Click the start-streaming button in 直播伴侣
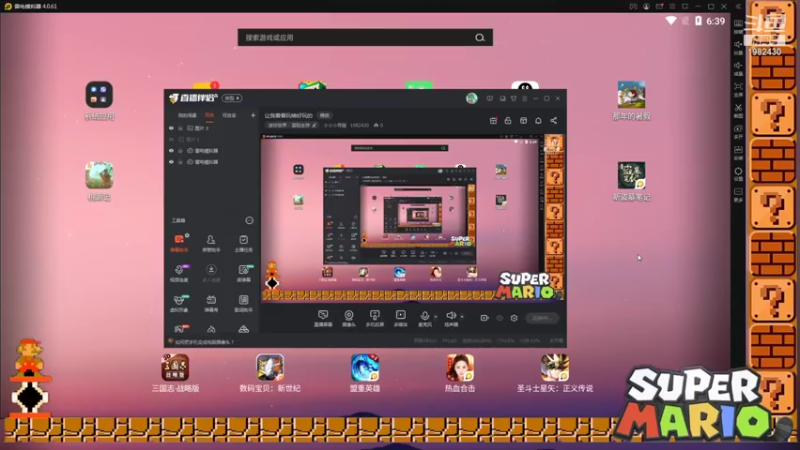This screenshot has width=800, height=450. pyautogui.click(x=542, y=318)
